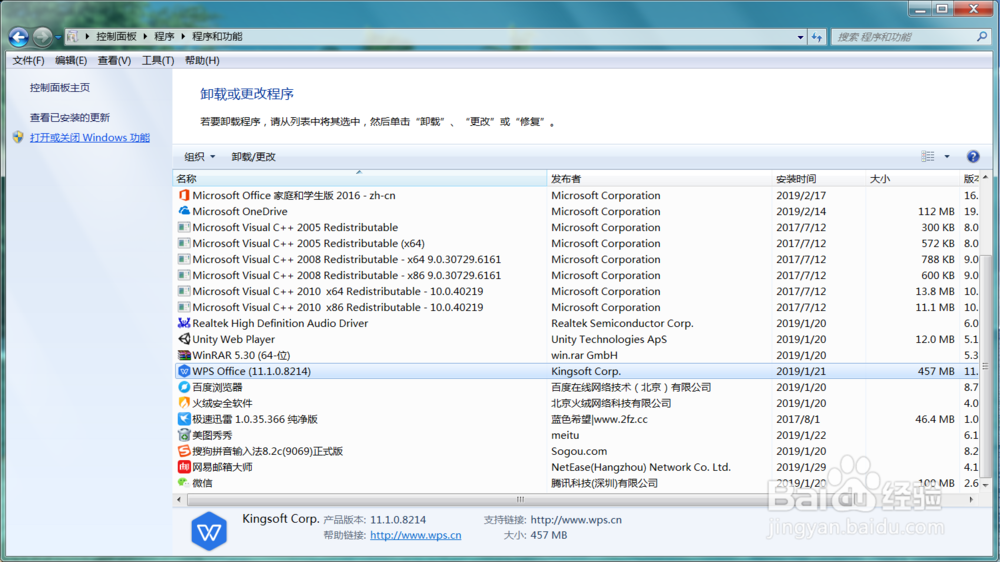Sort by 发布者 column header

pos(659,179)
